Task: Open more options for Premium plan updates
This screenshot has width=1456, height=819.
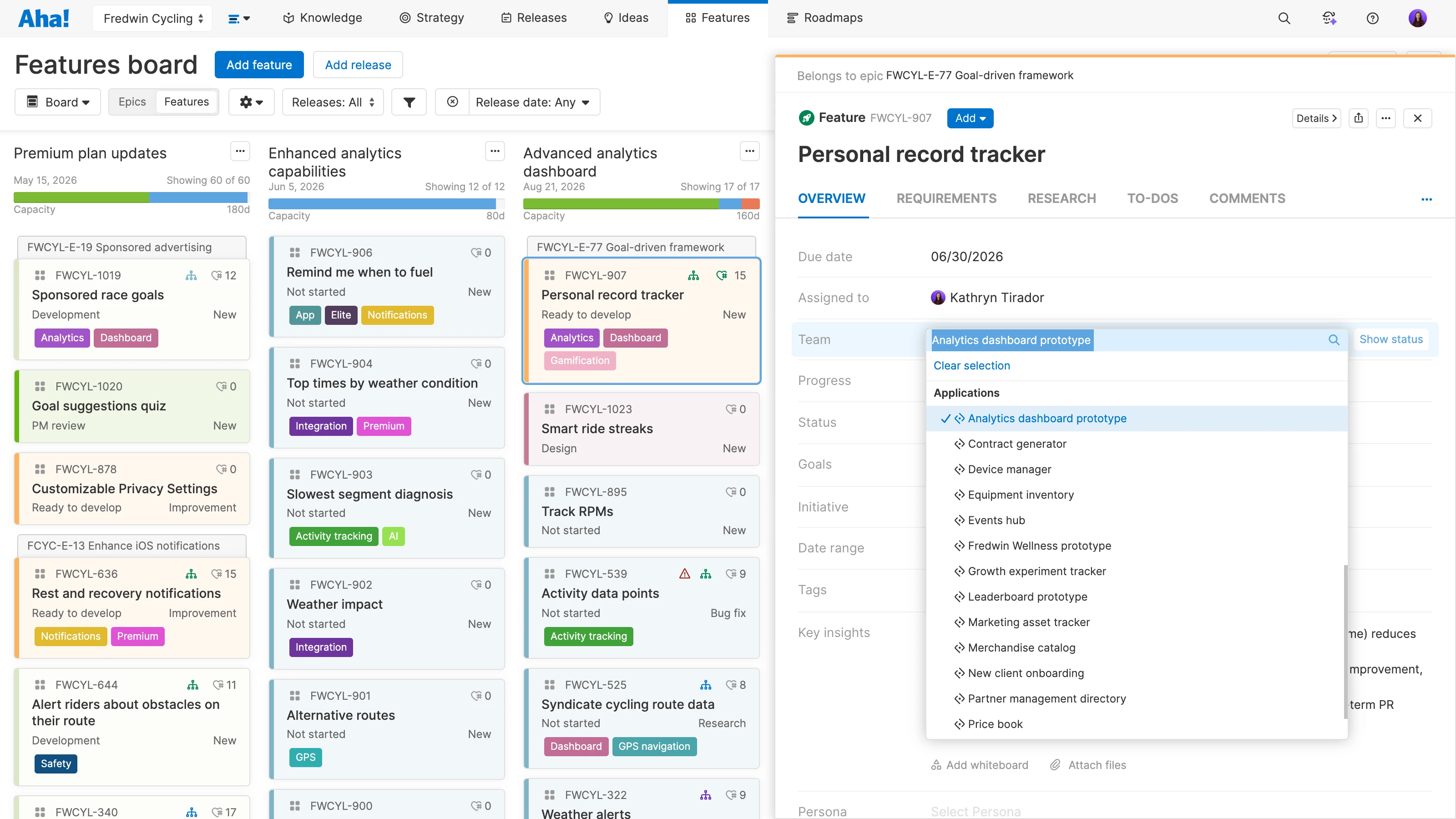Action: pyautogui.click(x=240, y=152)
